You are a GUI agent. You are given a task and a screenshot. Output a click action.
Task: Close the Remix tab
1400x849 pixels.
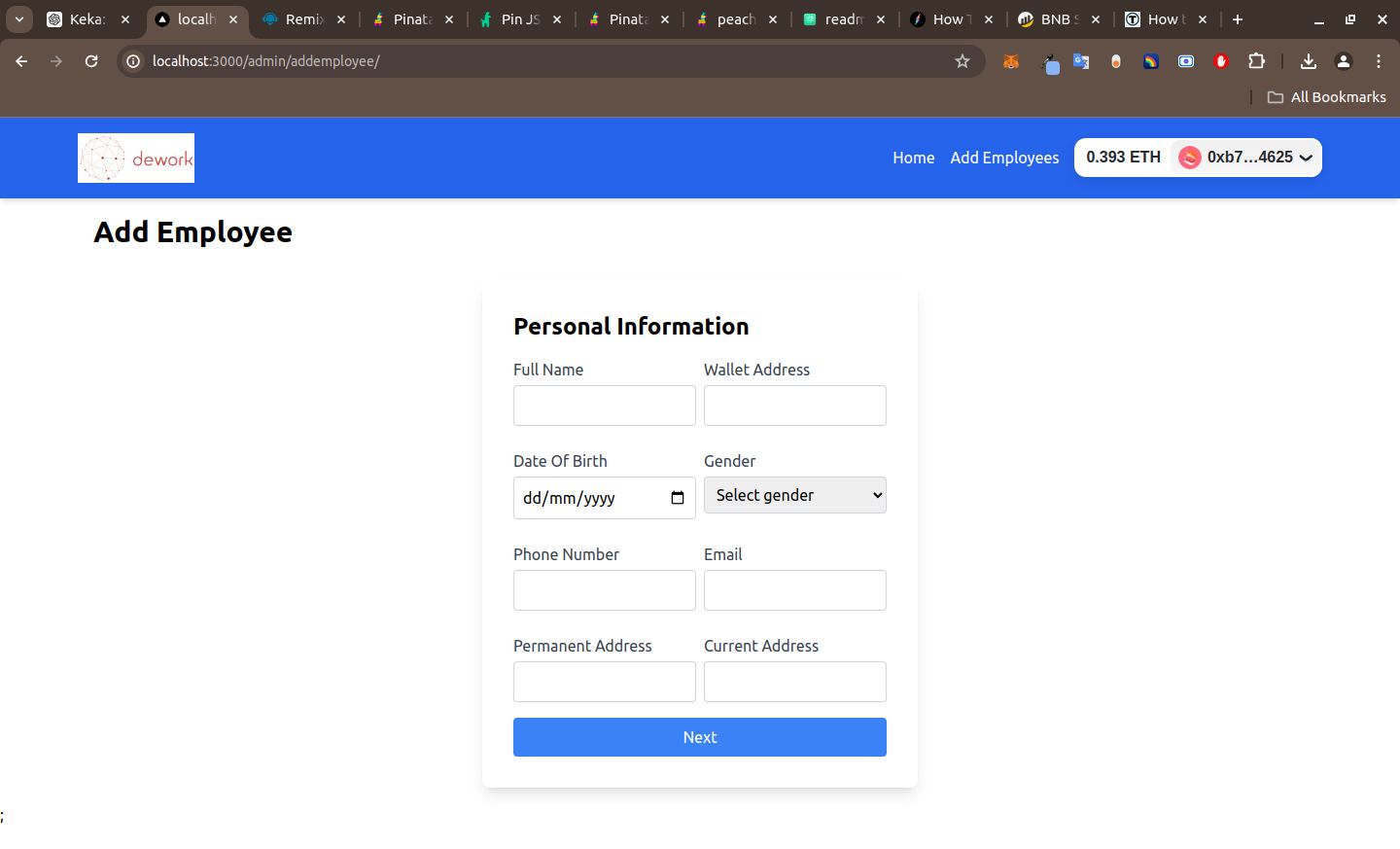[x=341, y=19]
